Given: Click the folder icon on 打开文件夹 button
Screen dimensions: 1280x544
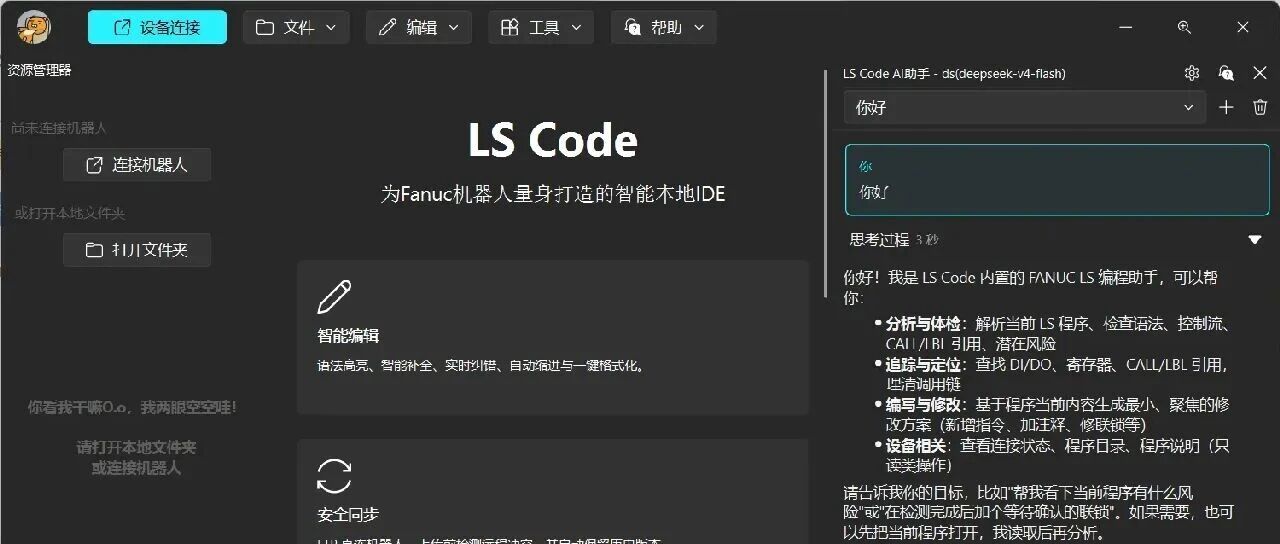Looking at the screenshot, I should coord(94,250).
